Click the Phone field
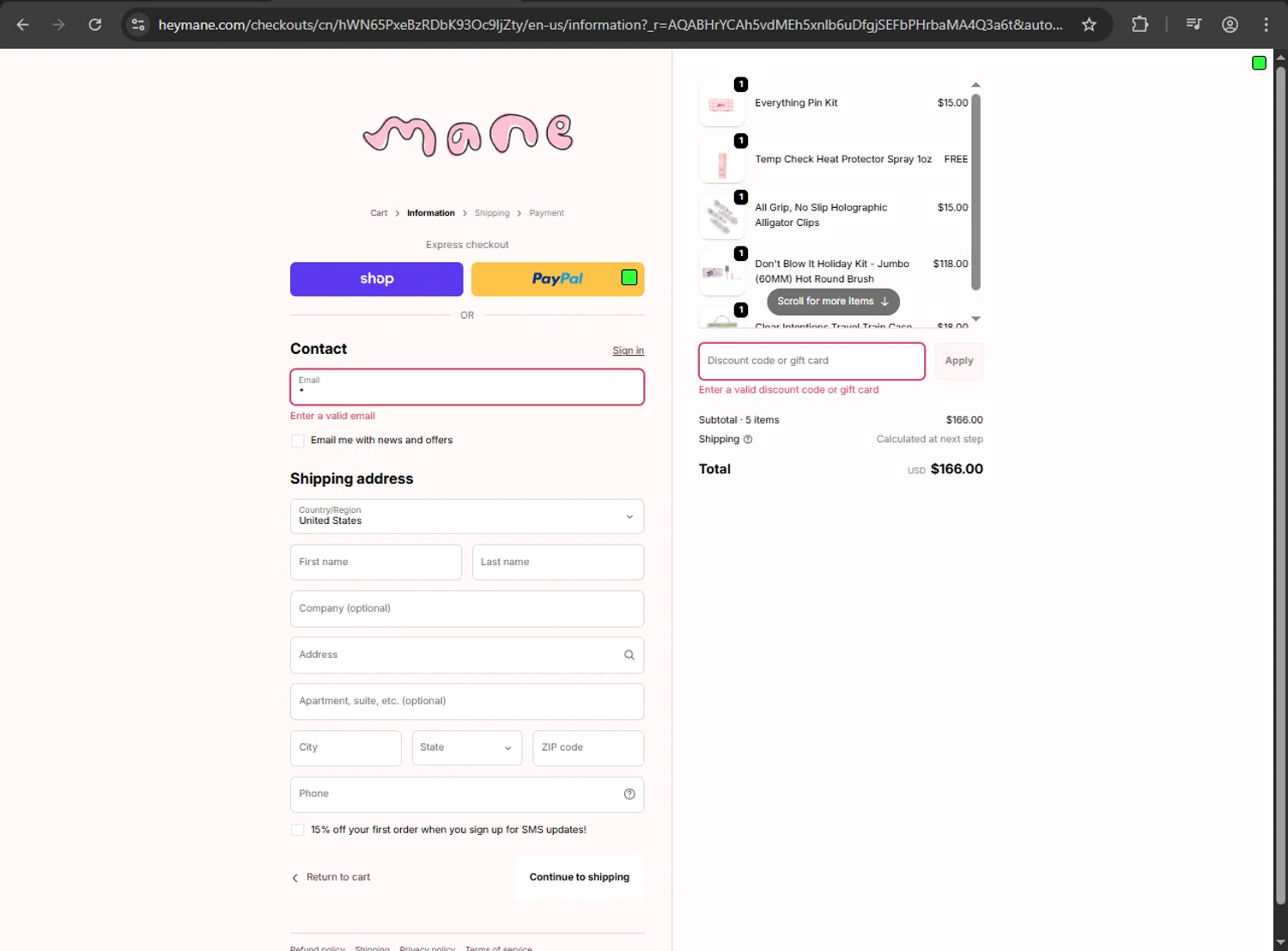 (467, 795)
